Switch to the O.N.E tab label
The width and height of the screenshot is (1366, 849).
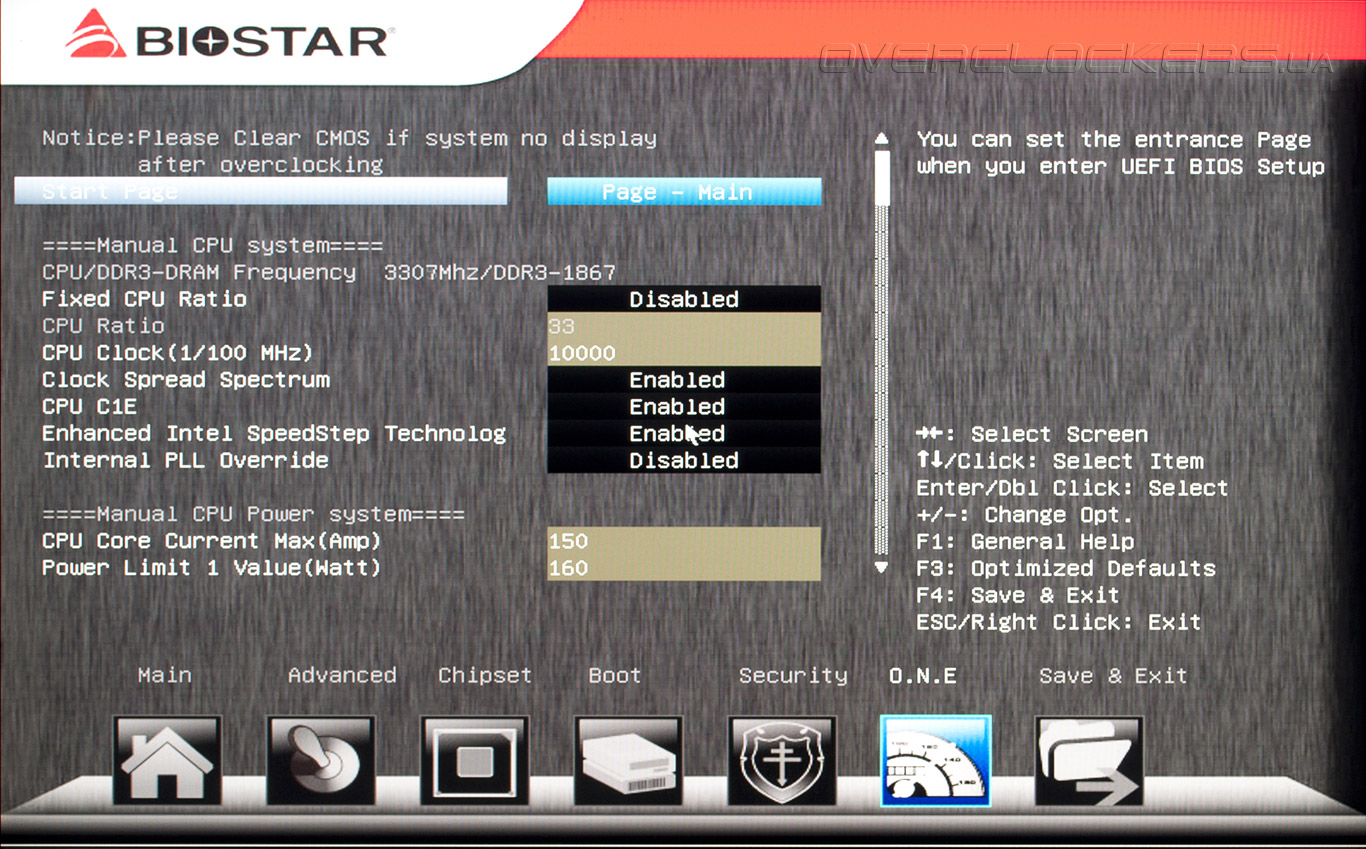tap(923, 676)
